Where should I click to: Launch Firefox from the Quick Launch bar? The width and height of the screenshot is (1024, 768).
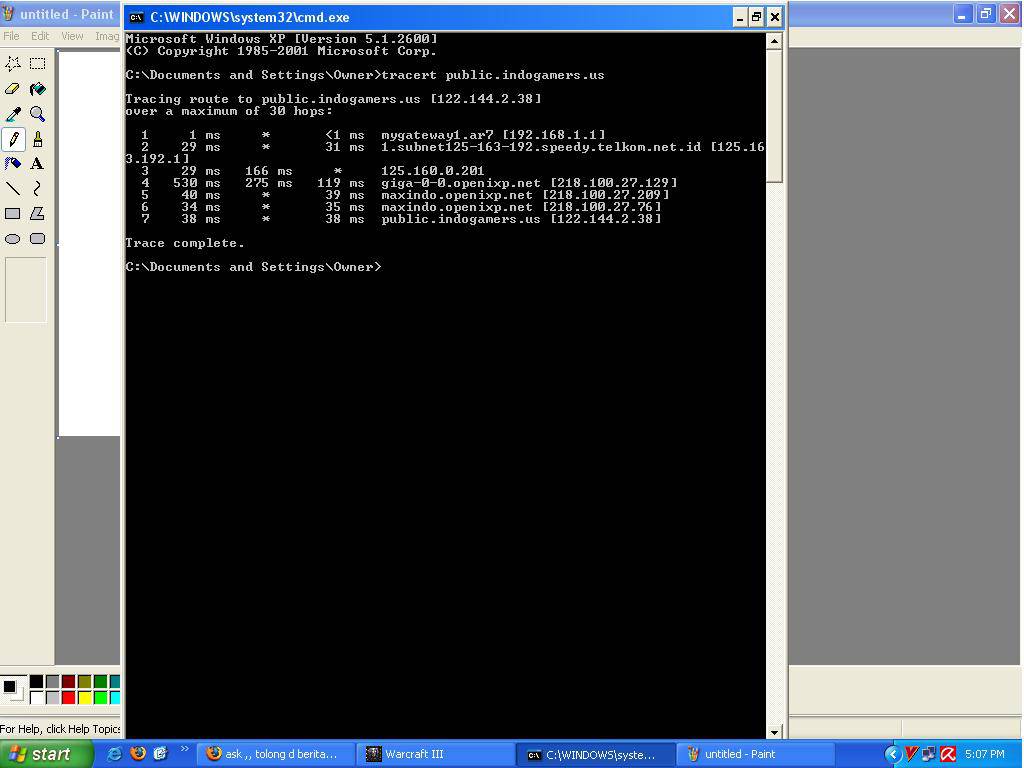[x=138, y=754]
